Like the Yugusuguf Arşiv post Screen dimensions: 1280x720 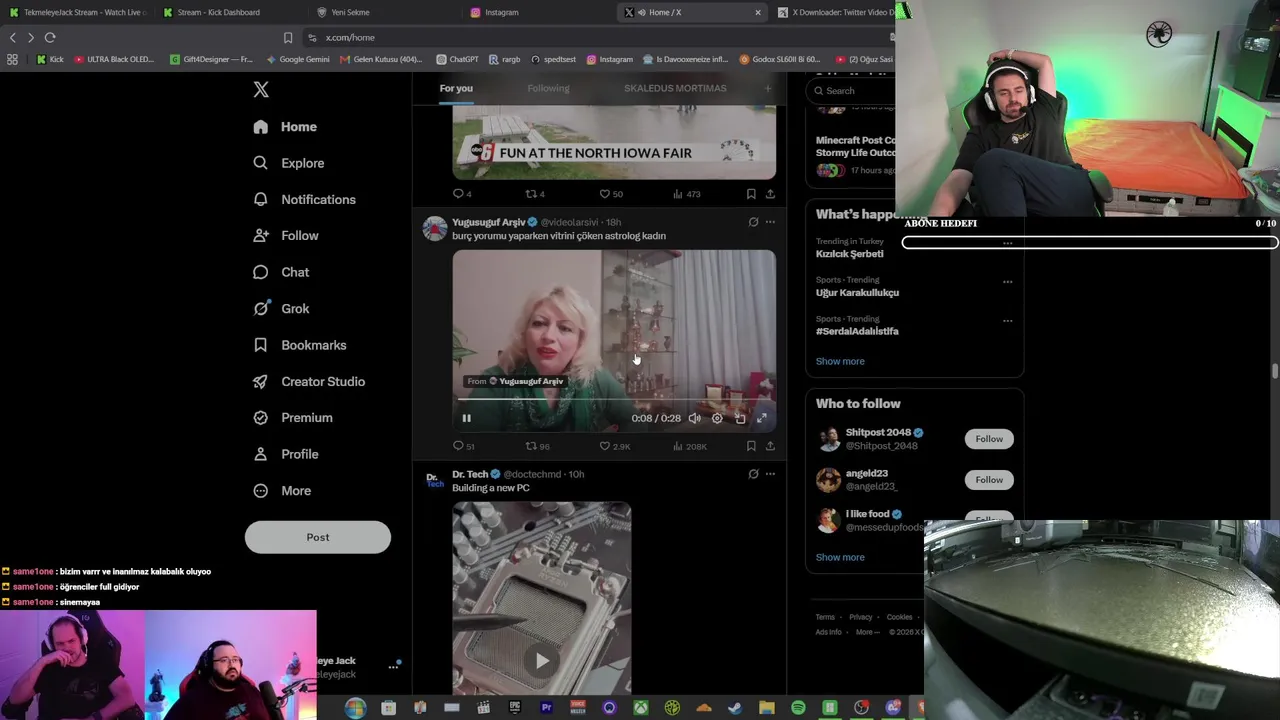[604, 446]
